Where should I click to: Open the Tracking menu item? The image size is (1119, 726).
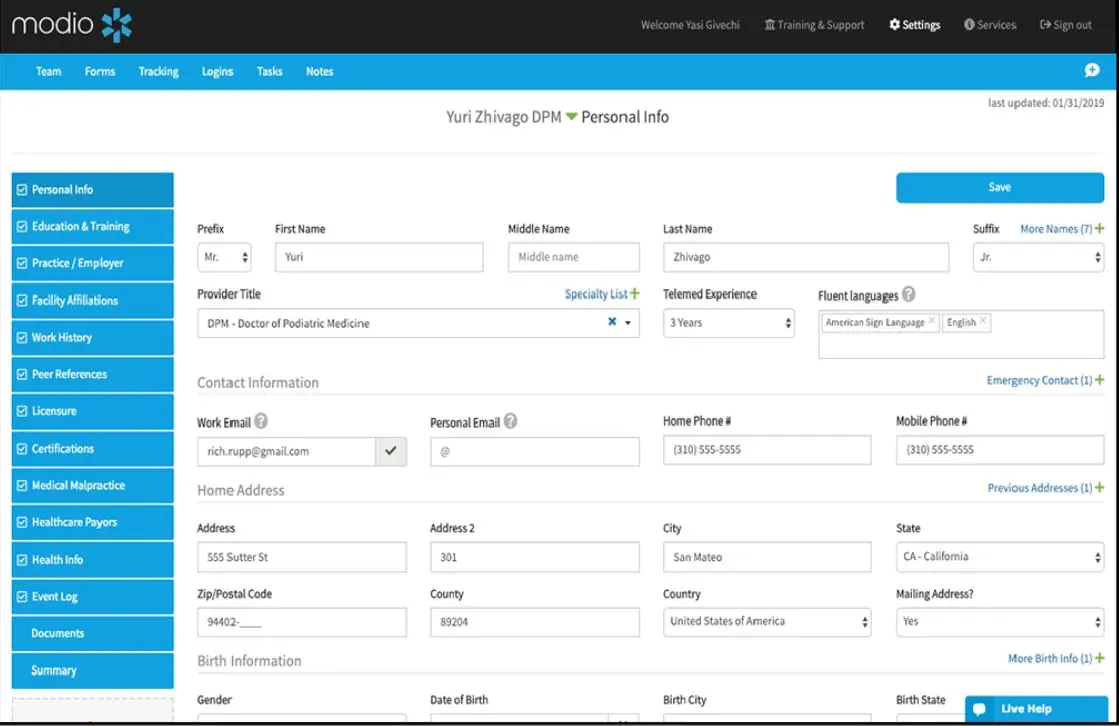tap(158, 71)
